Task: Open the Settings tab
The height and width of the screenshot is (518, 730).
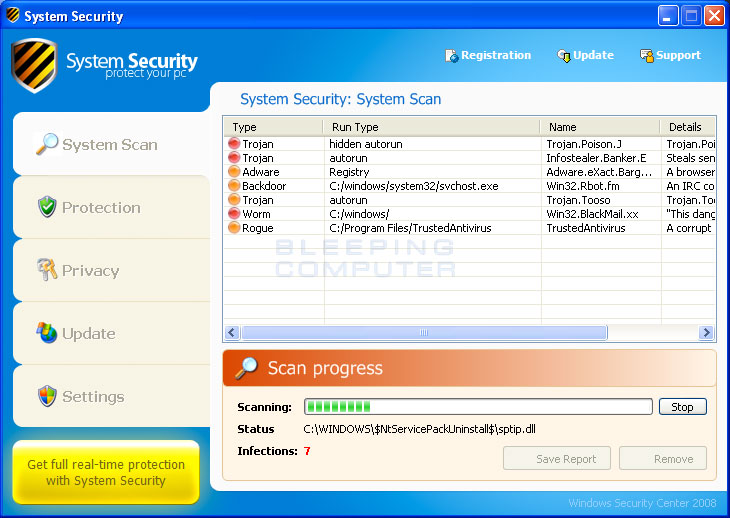Action: [111, 396]
